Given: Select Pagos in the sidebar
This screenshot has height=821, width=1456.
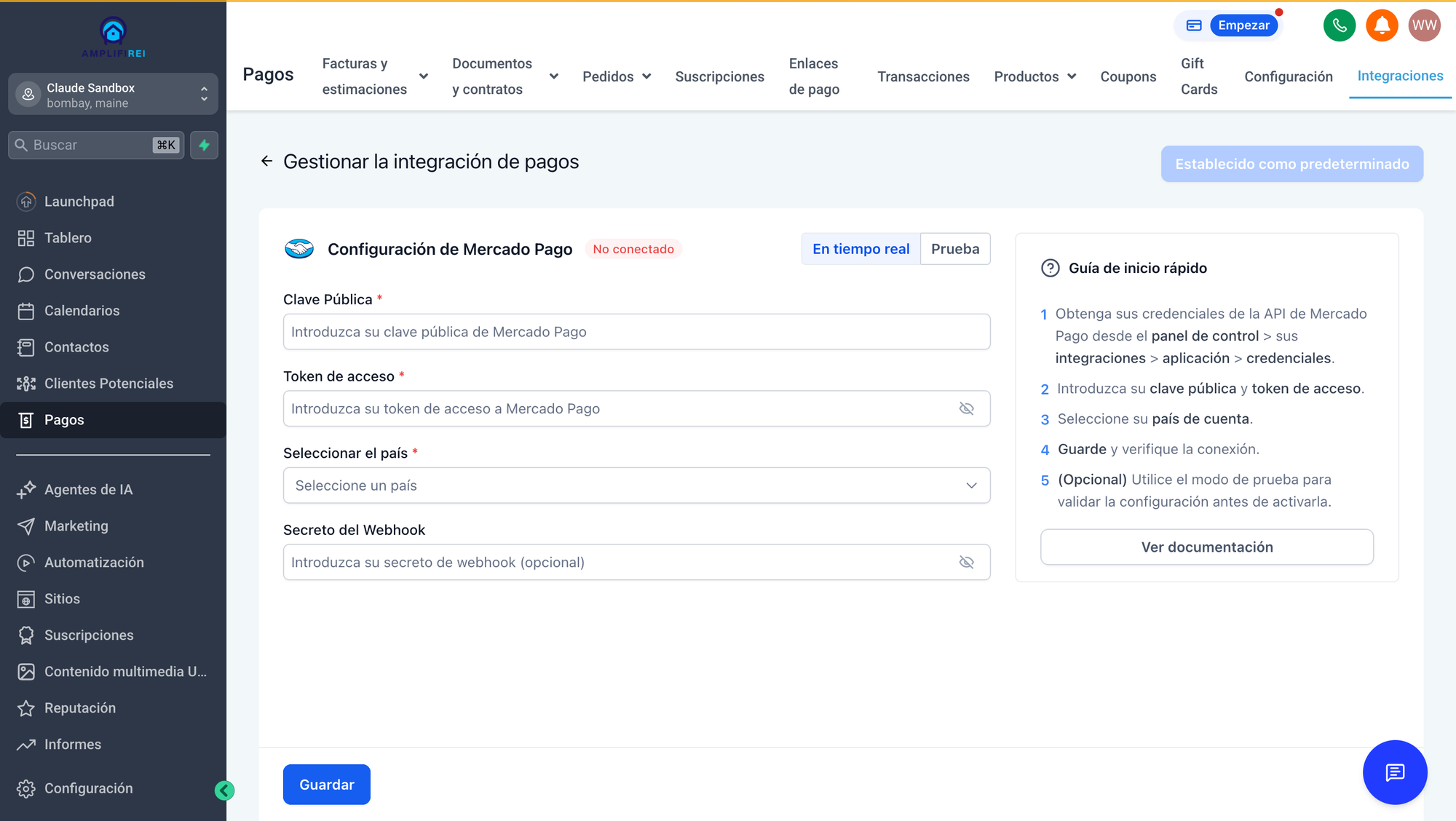Looking at the screenshot, I should [x=113, y=420].
